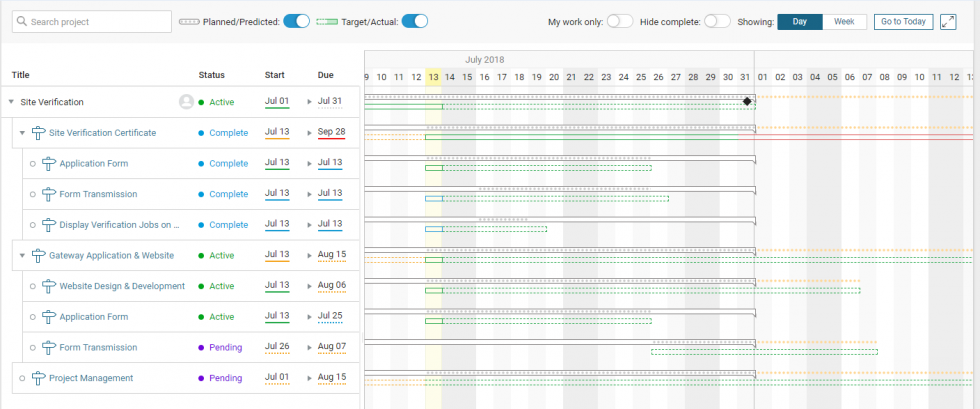Click the black diamond milestone marker

[747, 101]
